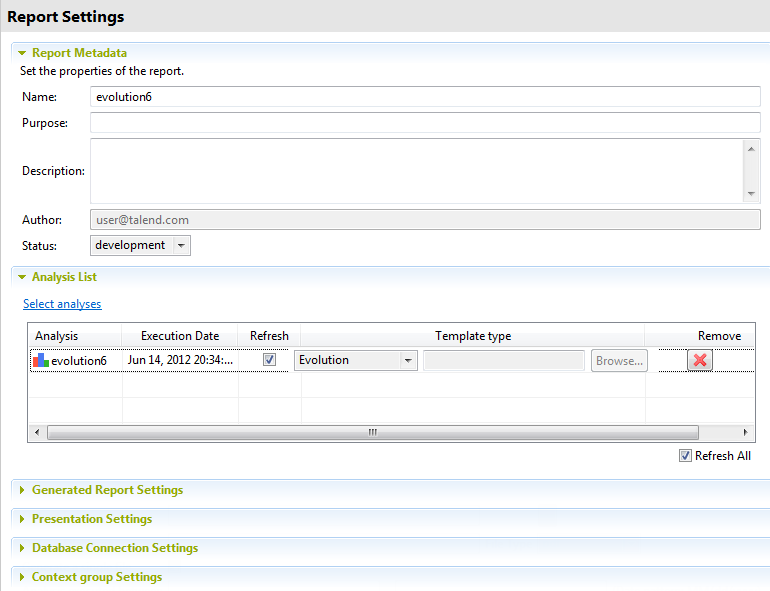The image size is (770, 591).
Task: Click the Description box scroll-down arrow
Action: point(752,194)
